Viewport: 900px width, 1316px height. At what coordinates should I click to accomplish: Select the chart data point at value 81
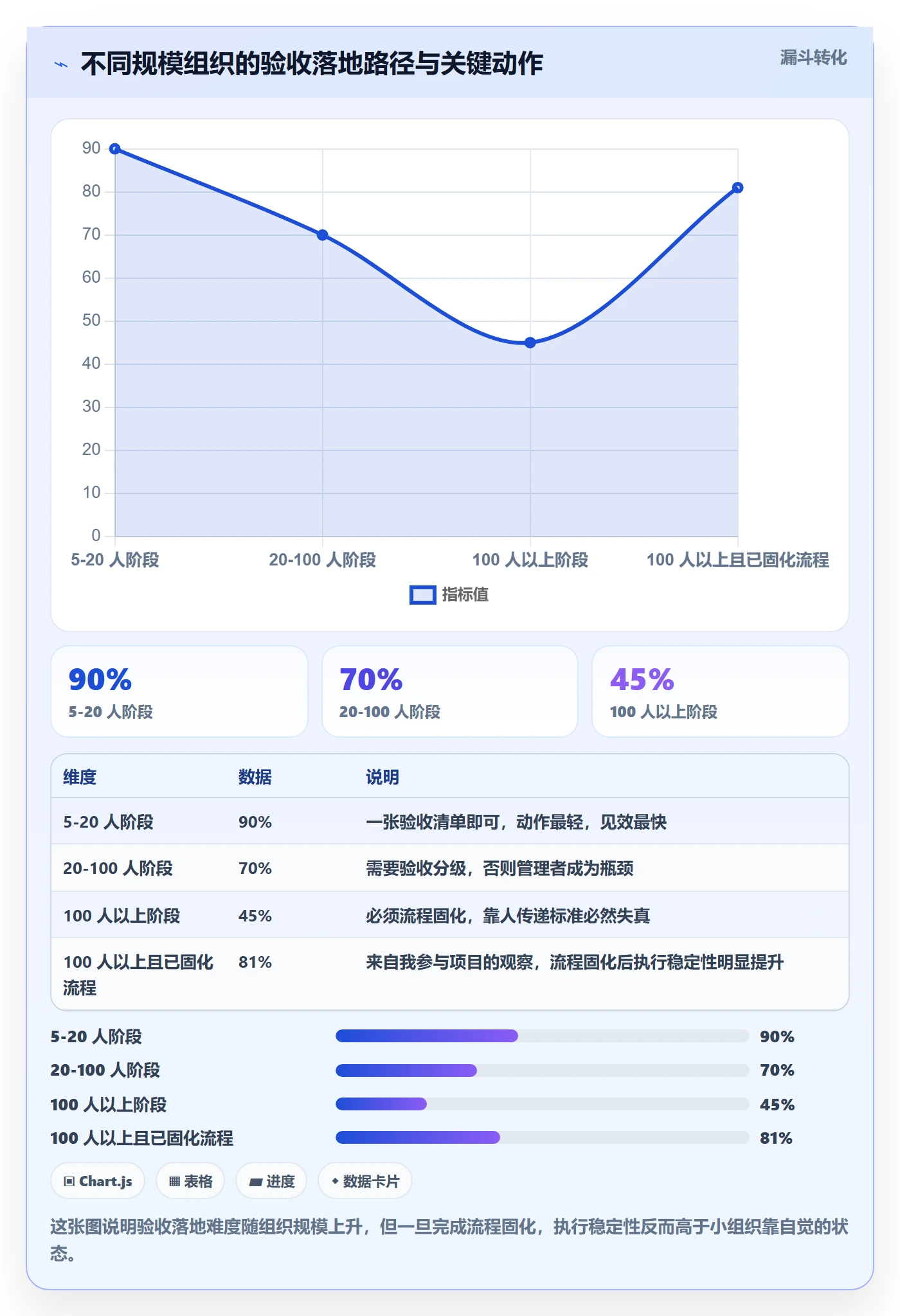click(738, 188)
